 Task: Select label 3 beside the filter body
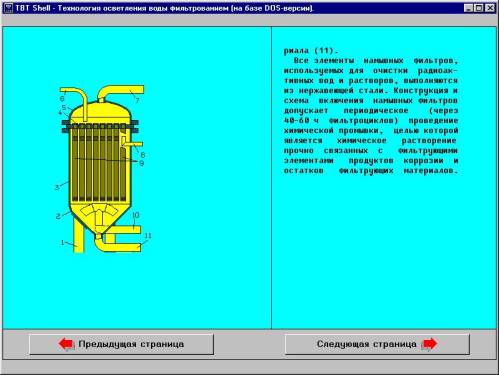[x=57, y=187]
